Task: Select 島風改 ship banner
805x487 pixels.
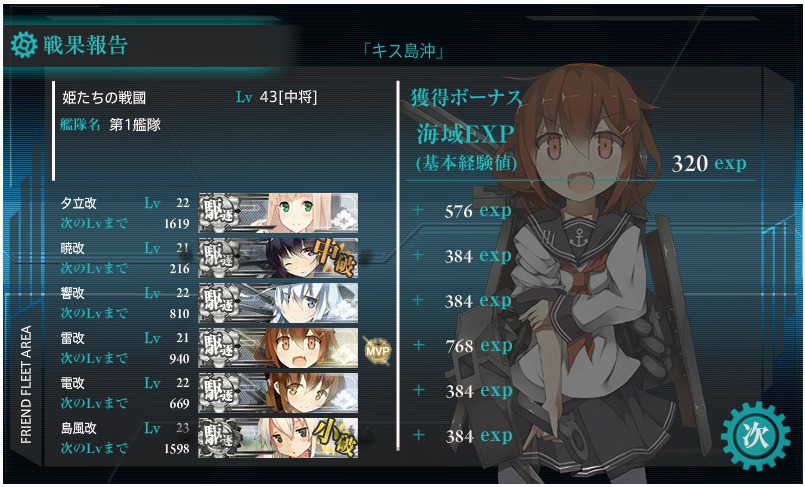Action: pos(278,438)
